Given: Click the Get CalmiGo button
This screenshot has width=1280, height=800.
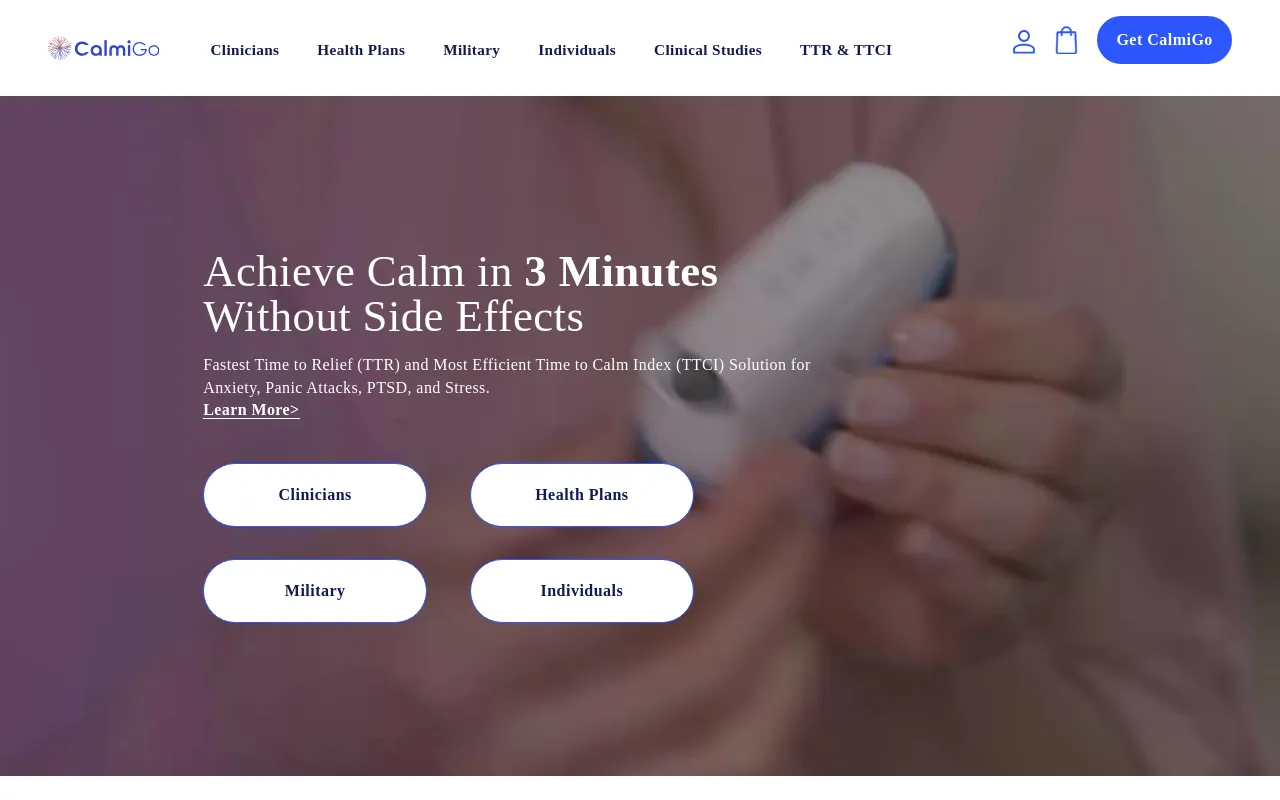Looking at the screenshot, I should click(x=1164, y=40).
